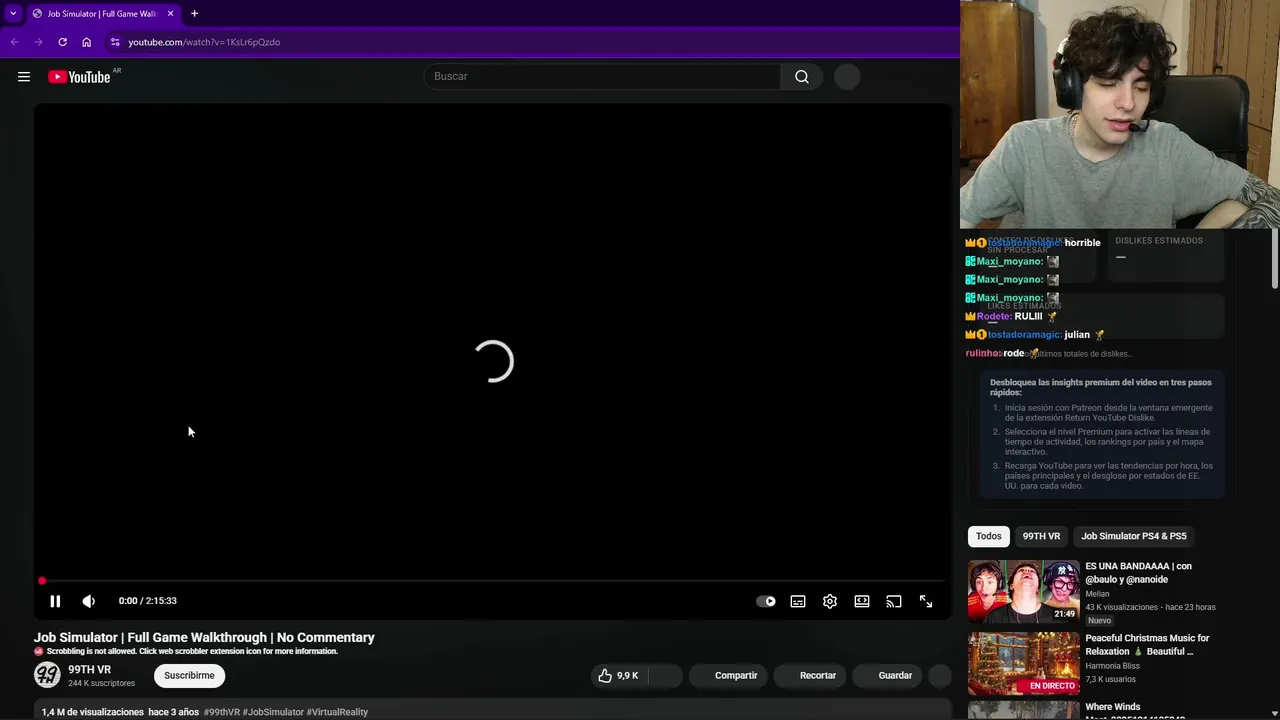This screenshot has width=1280, height=720.
Task: Open the 99TH VR channel avatar
Action: click(x=47, y=675)
